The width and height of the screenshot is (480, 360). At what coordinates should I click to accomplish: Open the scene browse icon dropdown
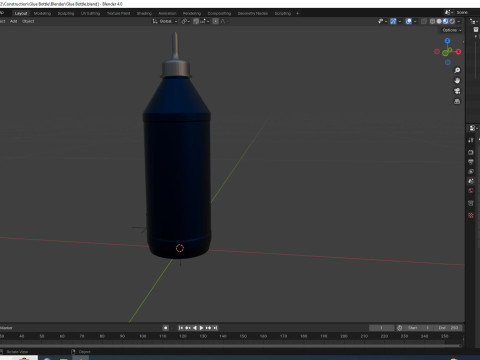[x=449, y=13]
